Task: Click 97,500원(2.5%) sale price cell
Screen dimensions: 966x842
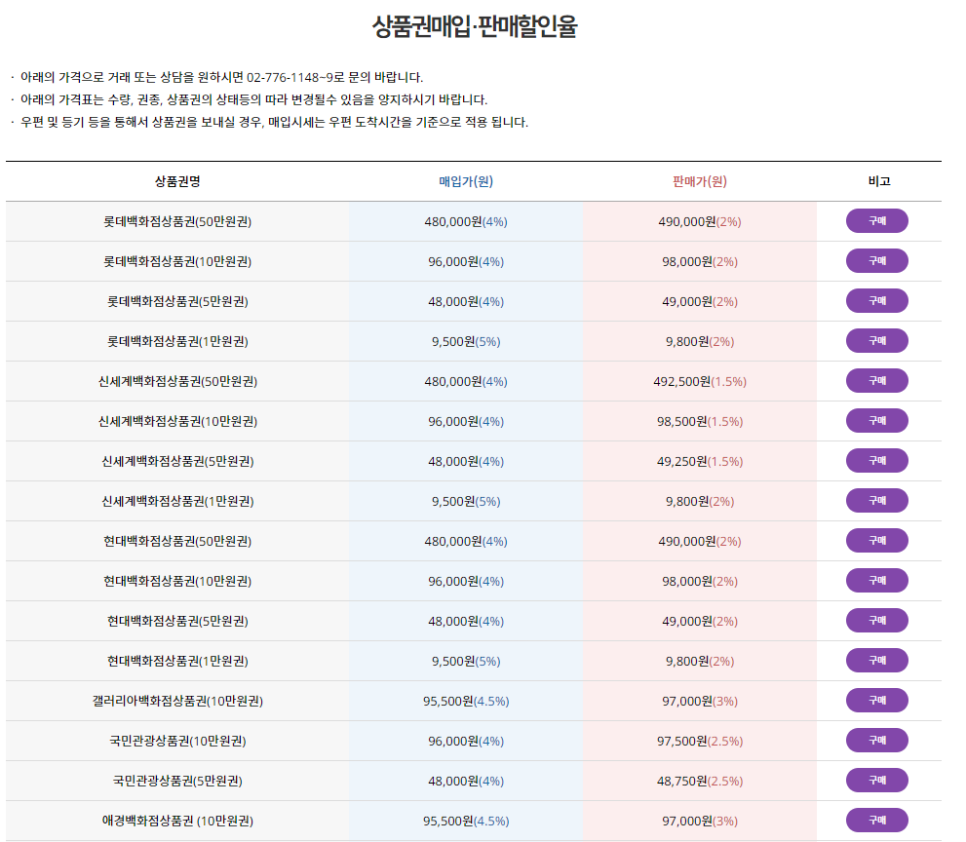Action: pos(700,742)
